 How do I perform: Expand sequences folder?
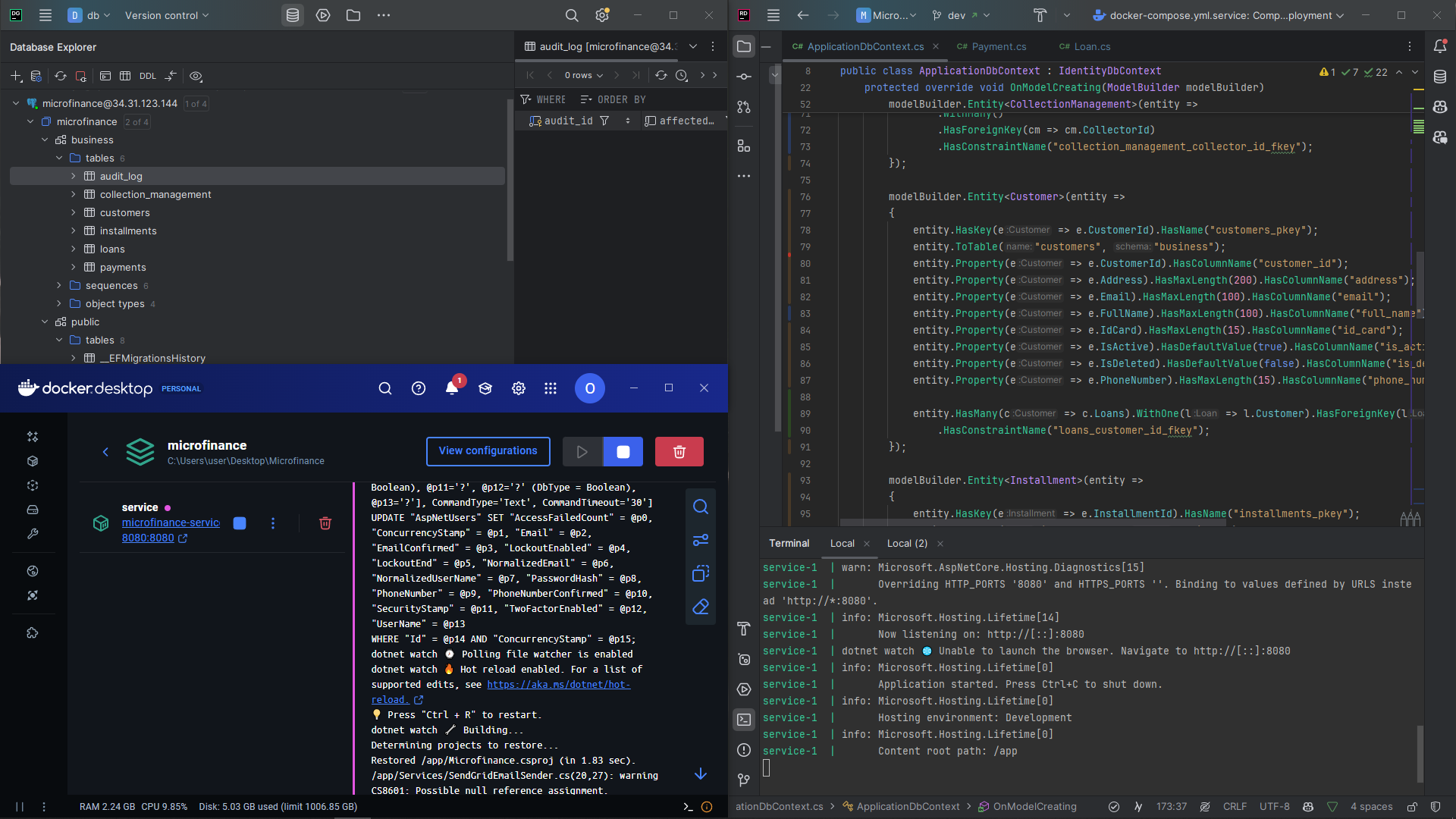click(x=59, y=285)
